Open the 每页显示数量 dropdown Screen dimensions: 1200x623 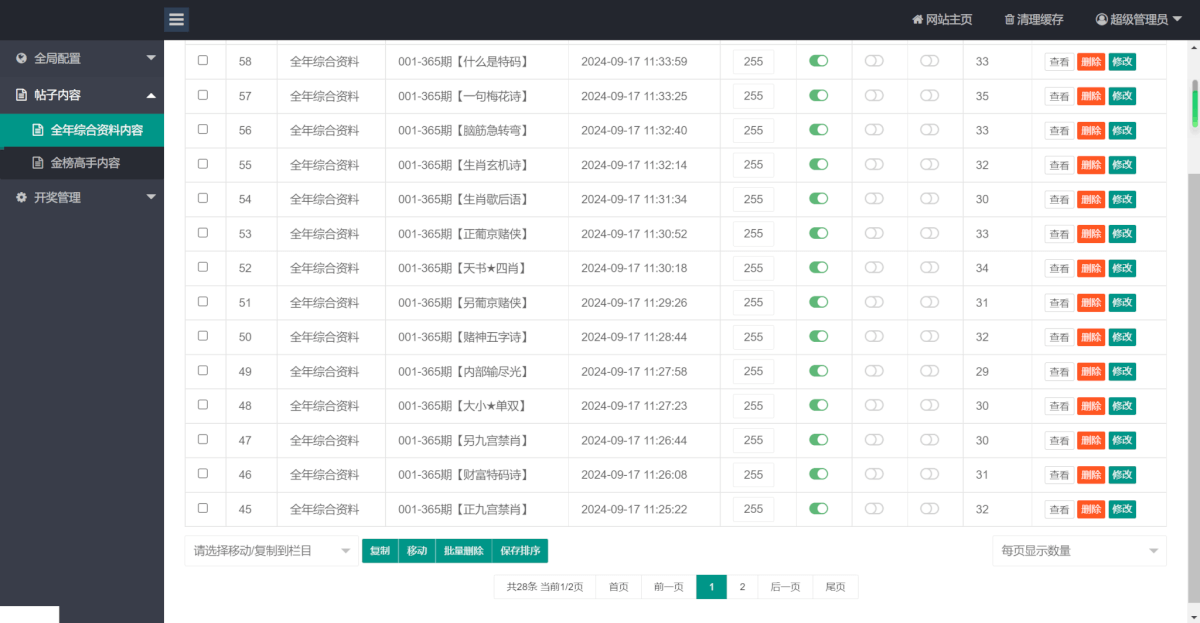(x=1078, y=551)
